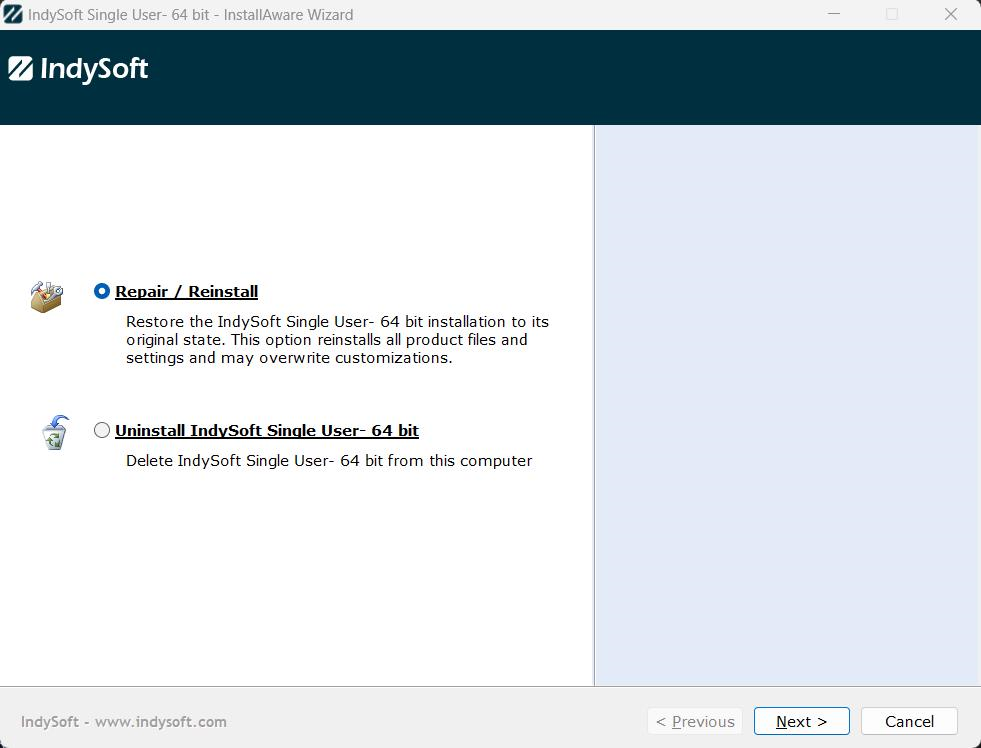Click the toolbox Repair icon
981x748 pixels.
click(47, 296)
